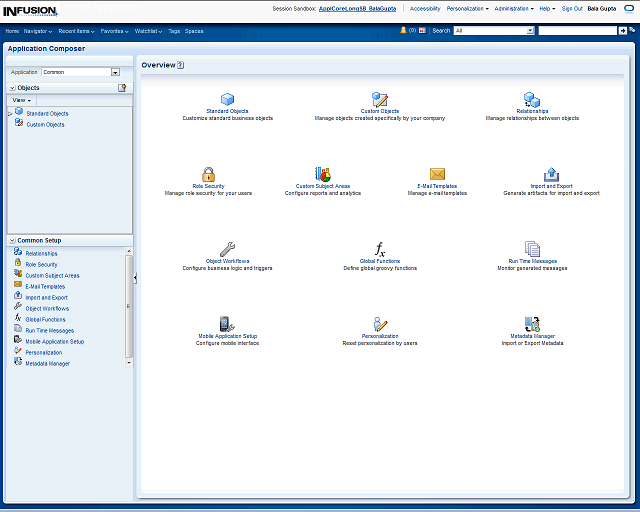Click inside the top search text field
This screenshot has width=640, height=512.
pos(577,31)
